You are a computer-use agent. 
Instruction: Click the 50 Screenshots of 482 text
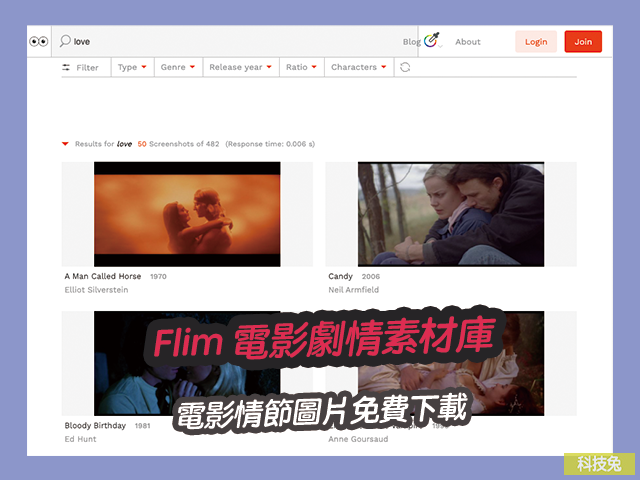[x=178, y=144]
